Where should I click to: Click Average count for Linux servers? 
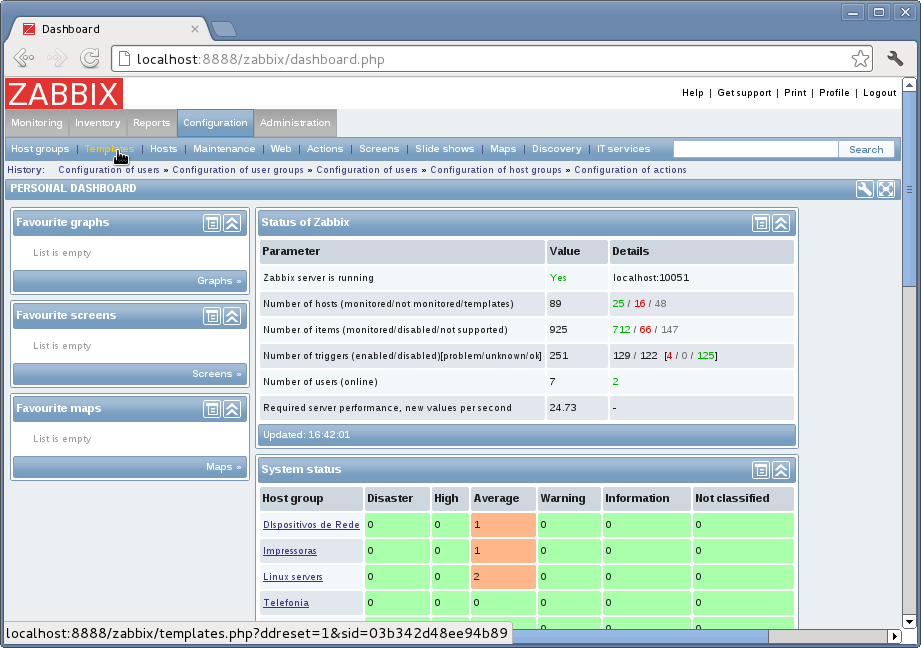[503, 577]
